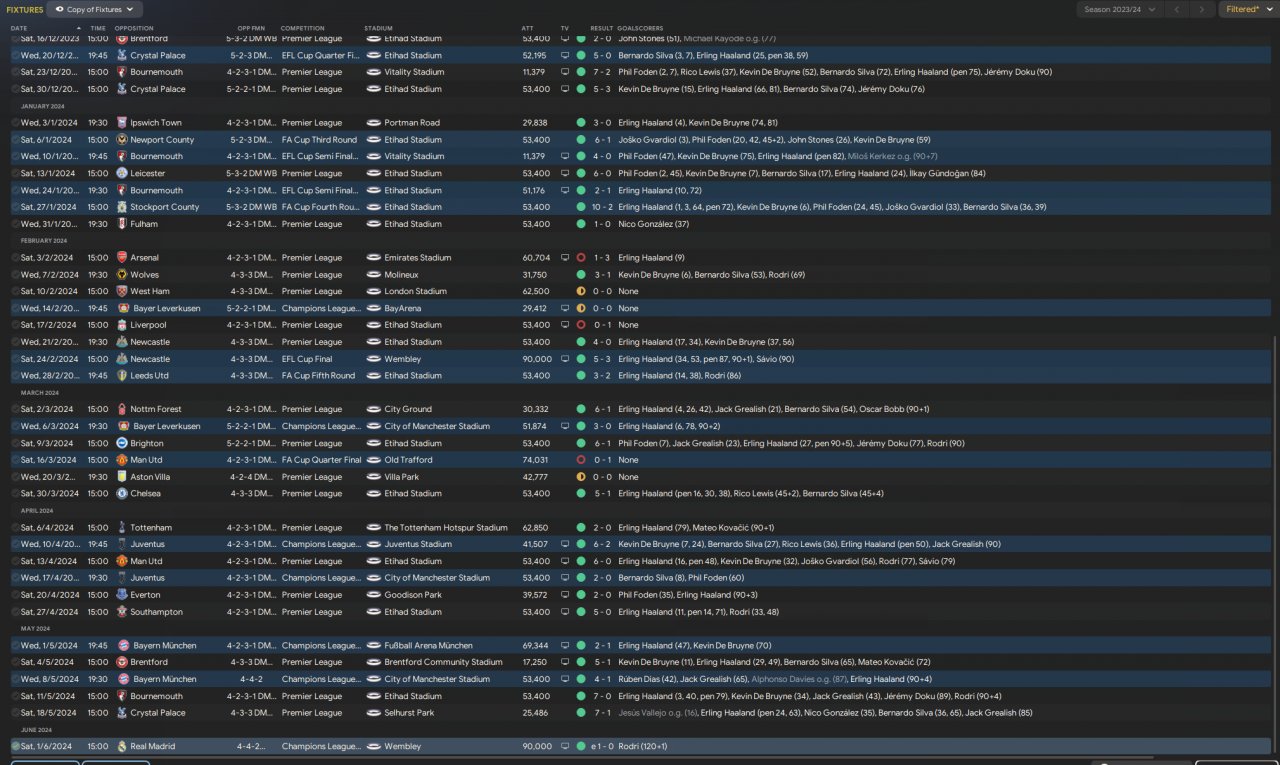Viewport: 1280px width, 765px height.
Task: Tick the selection circle for the Tottenham fixture
Action: (15, 528)
